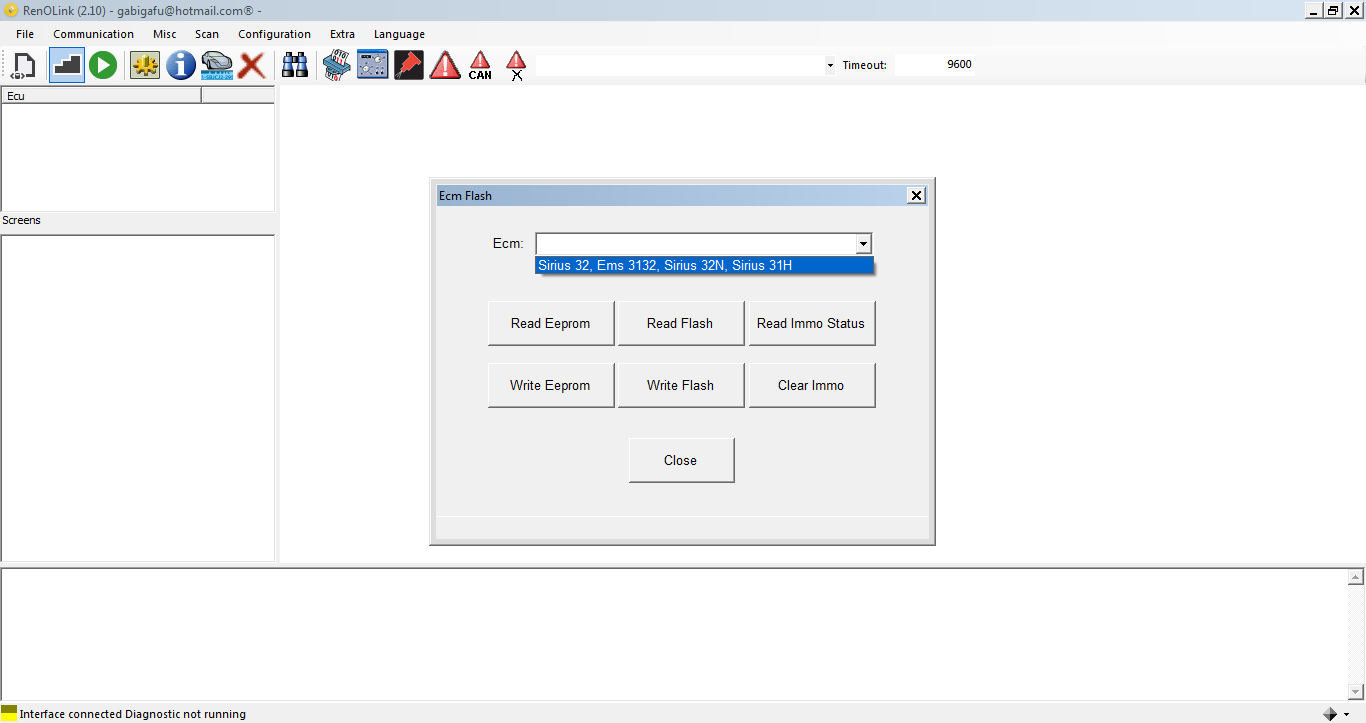Click the Read Flash button
This screenshot has height=723, width=1366.
(681, 323)
